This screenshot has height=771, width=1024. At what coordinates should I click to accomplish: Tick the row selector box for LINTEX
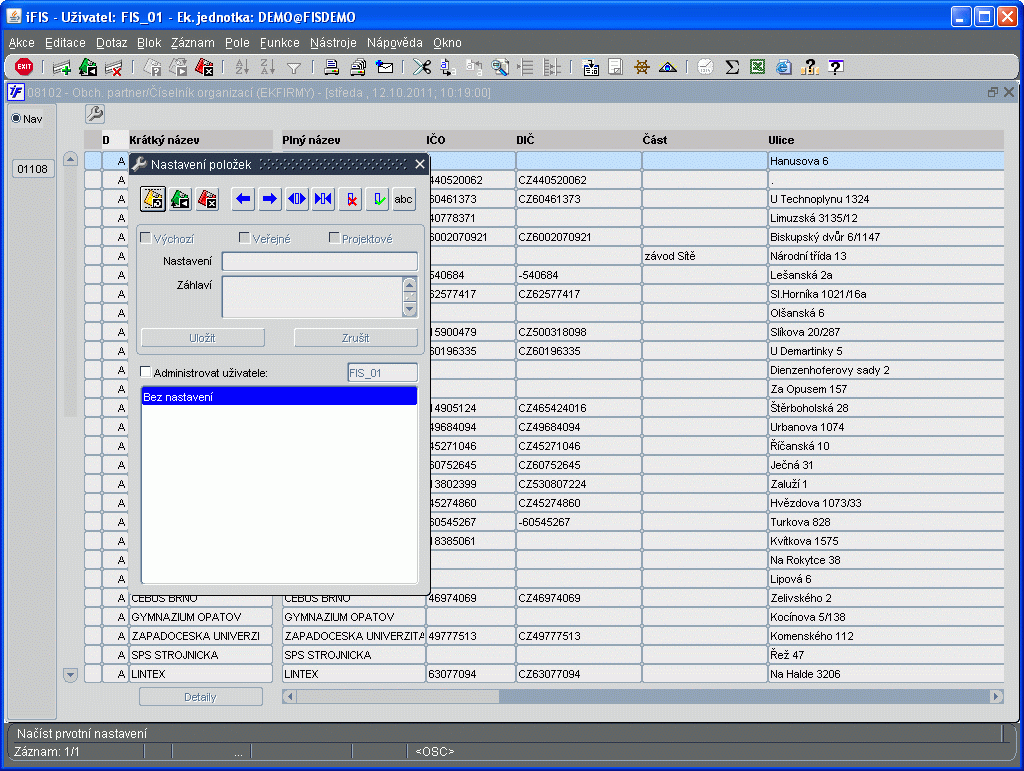click(x=93, y=674)
